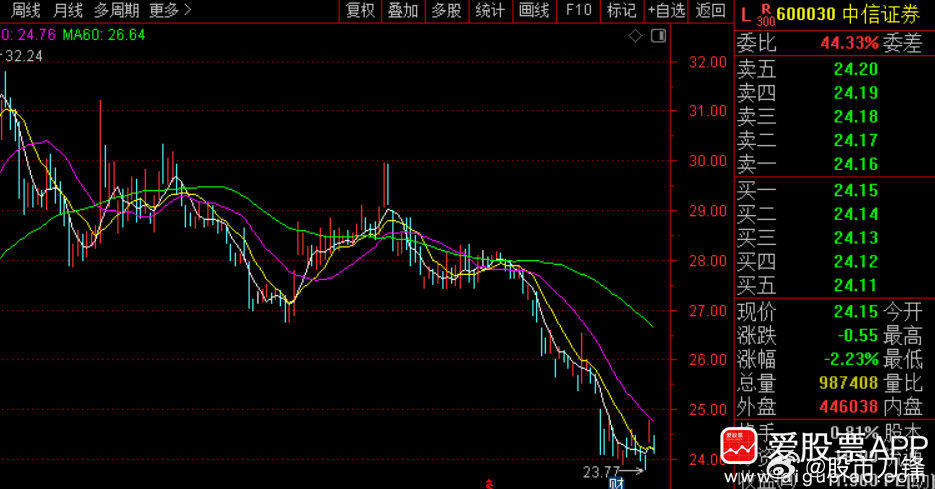Switch to weekly 周线 chart
The width and height of the screenshot is (935, 489).
(26, 10)
